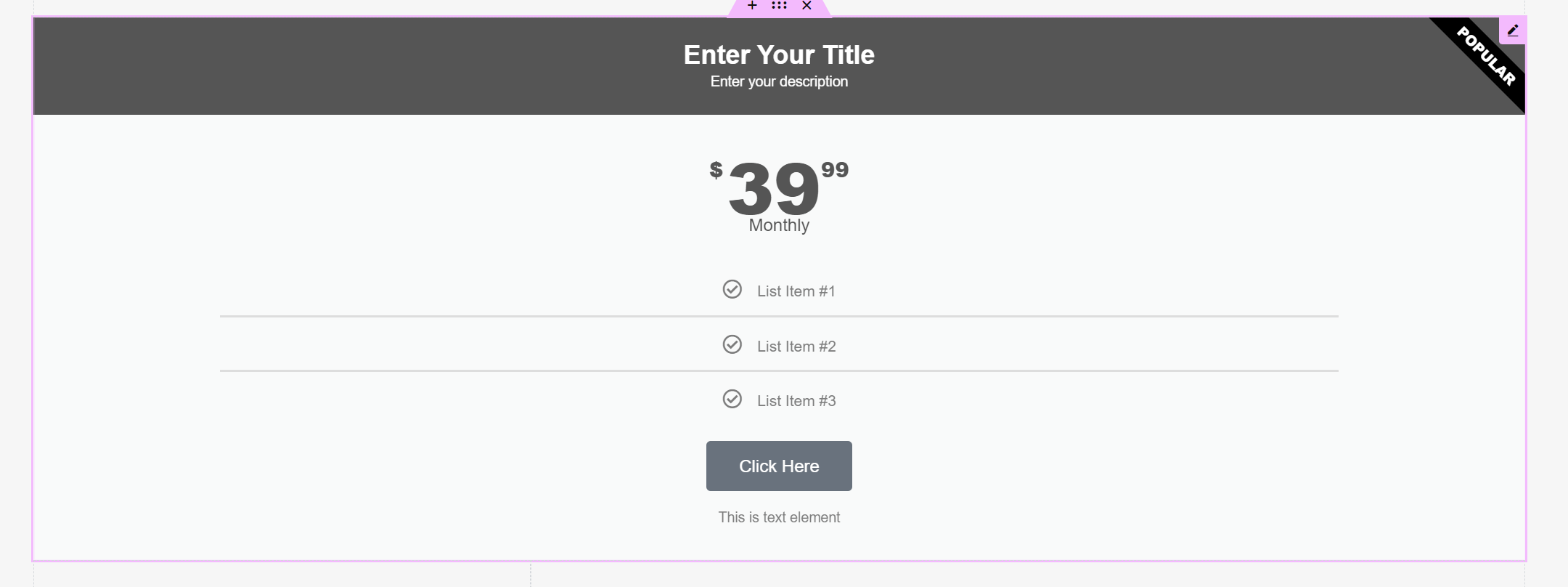This screenshot has height=587, width=1568.
Task: Click the Enter your description text
Action: [x=778, y=81]
